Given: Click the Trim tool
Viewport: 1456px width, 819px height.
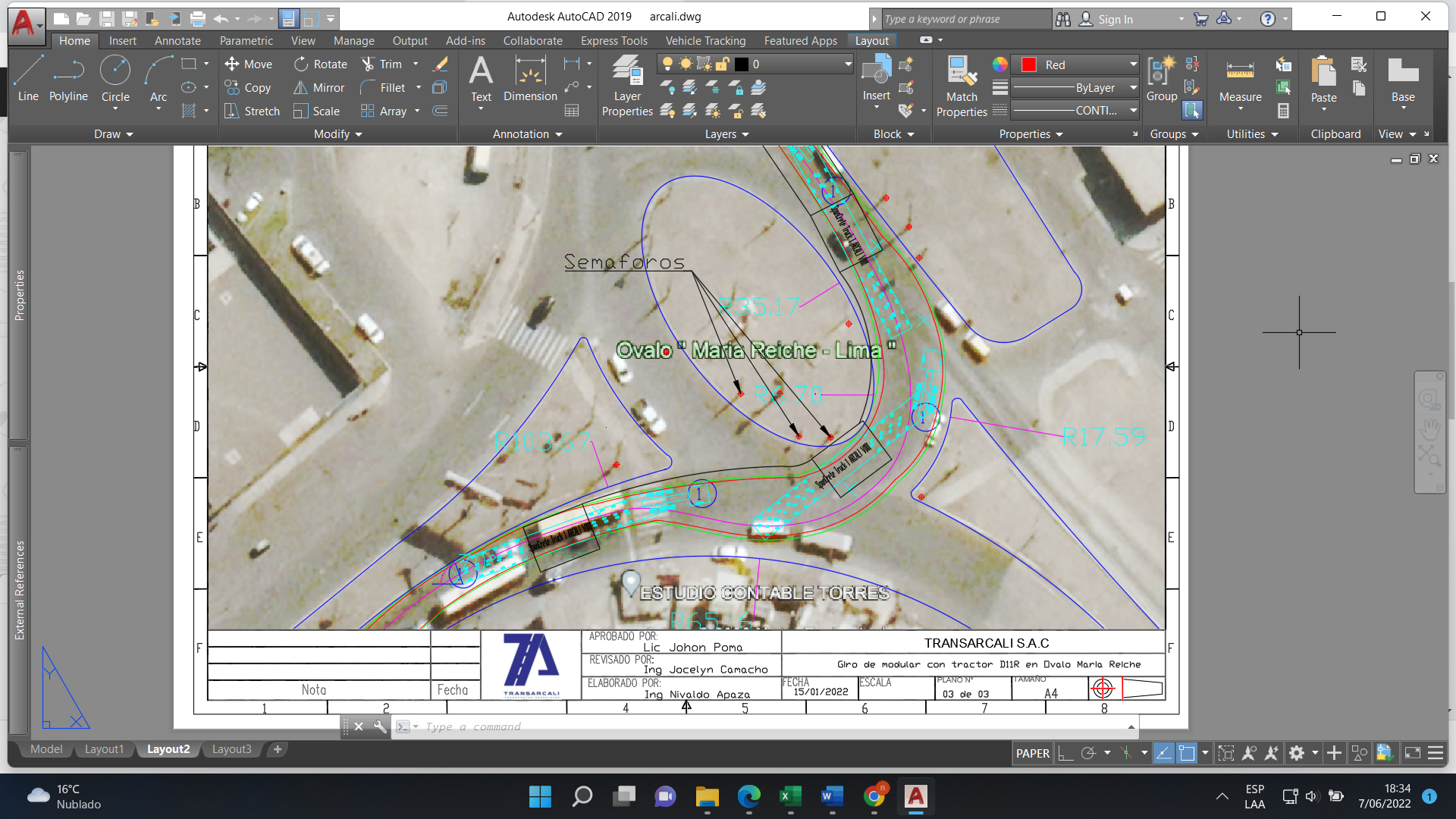Looking at the screenshot, I should coord(381,64).
